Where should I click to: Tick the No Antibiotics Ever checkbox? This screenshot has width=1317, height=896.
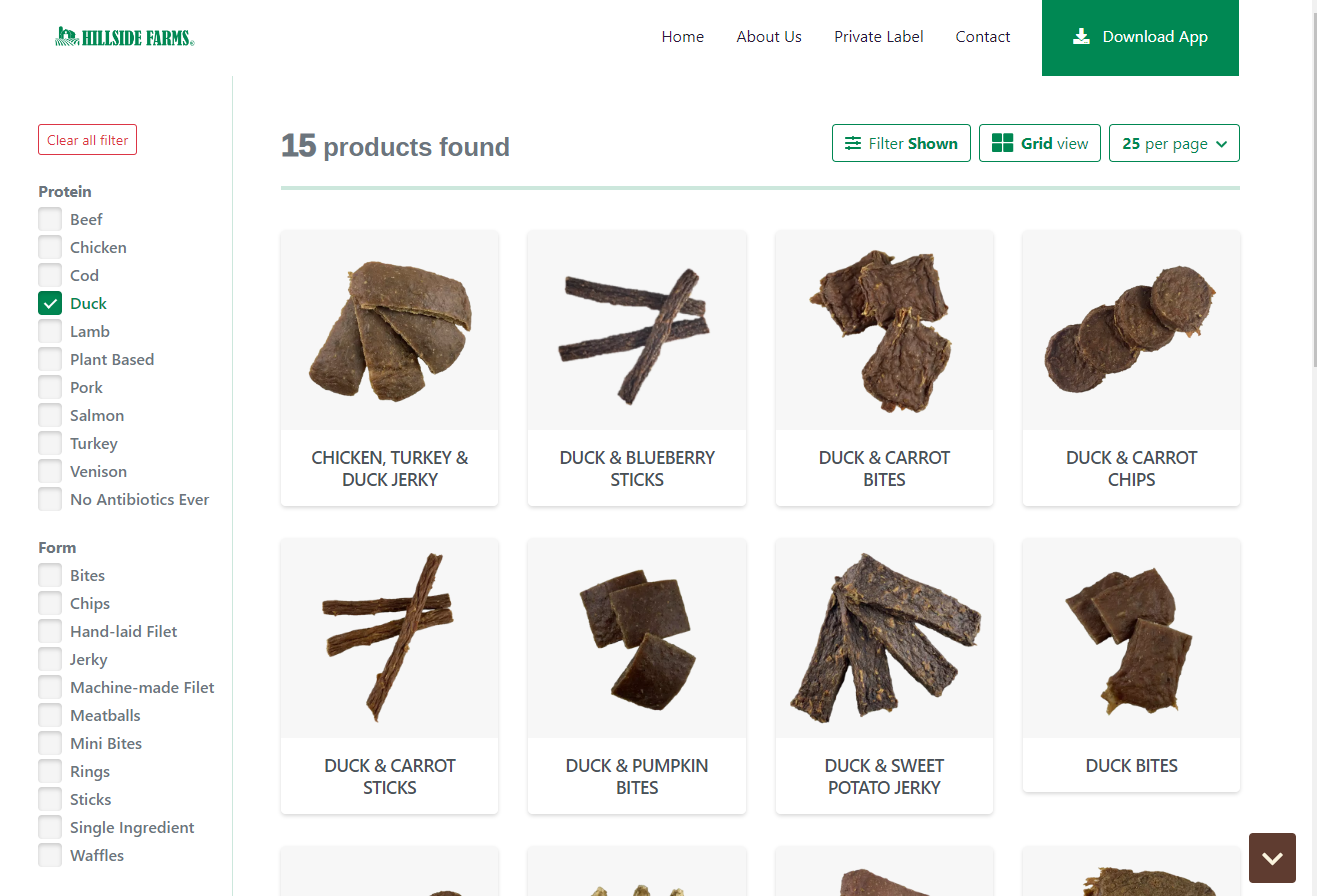tap(50, 499)
